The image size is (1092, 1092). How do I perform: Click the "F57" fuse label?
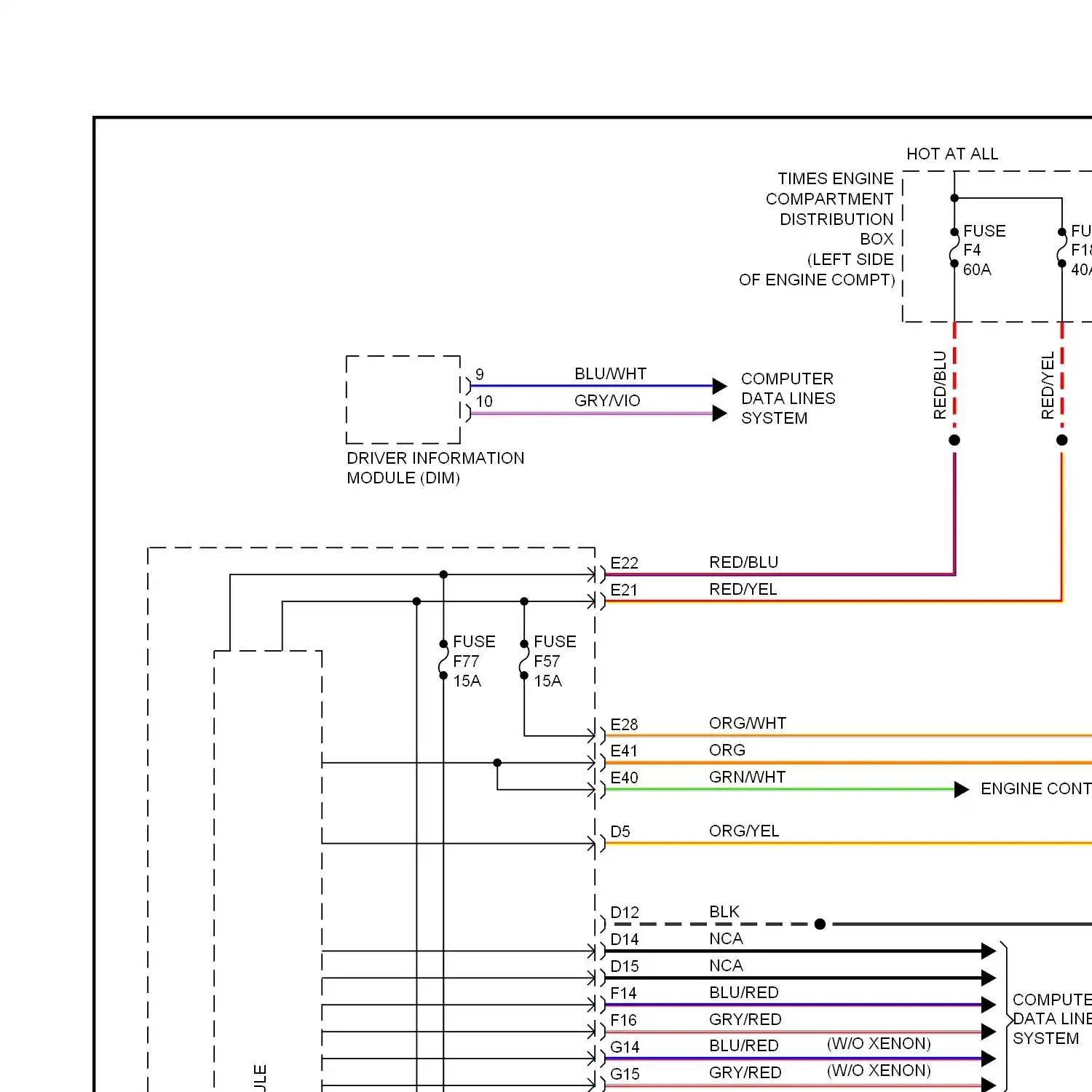click(547, 661)
